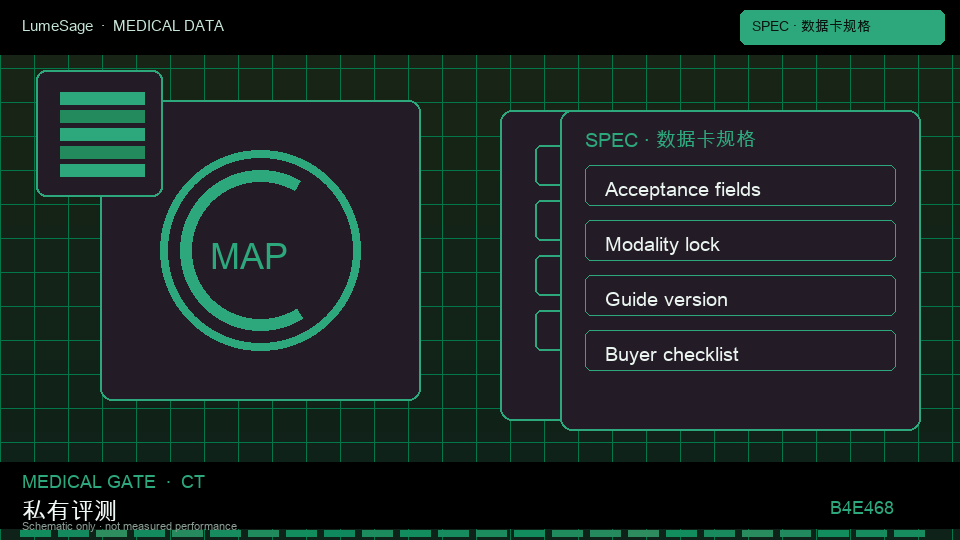This screenshot has height=540, width=960.
Task: Open the Buyer checklist row
Action: coord(740,351)
